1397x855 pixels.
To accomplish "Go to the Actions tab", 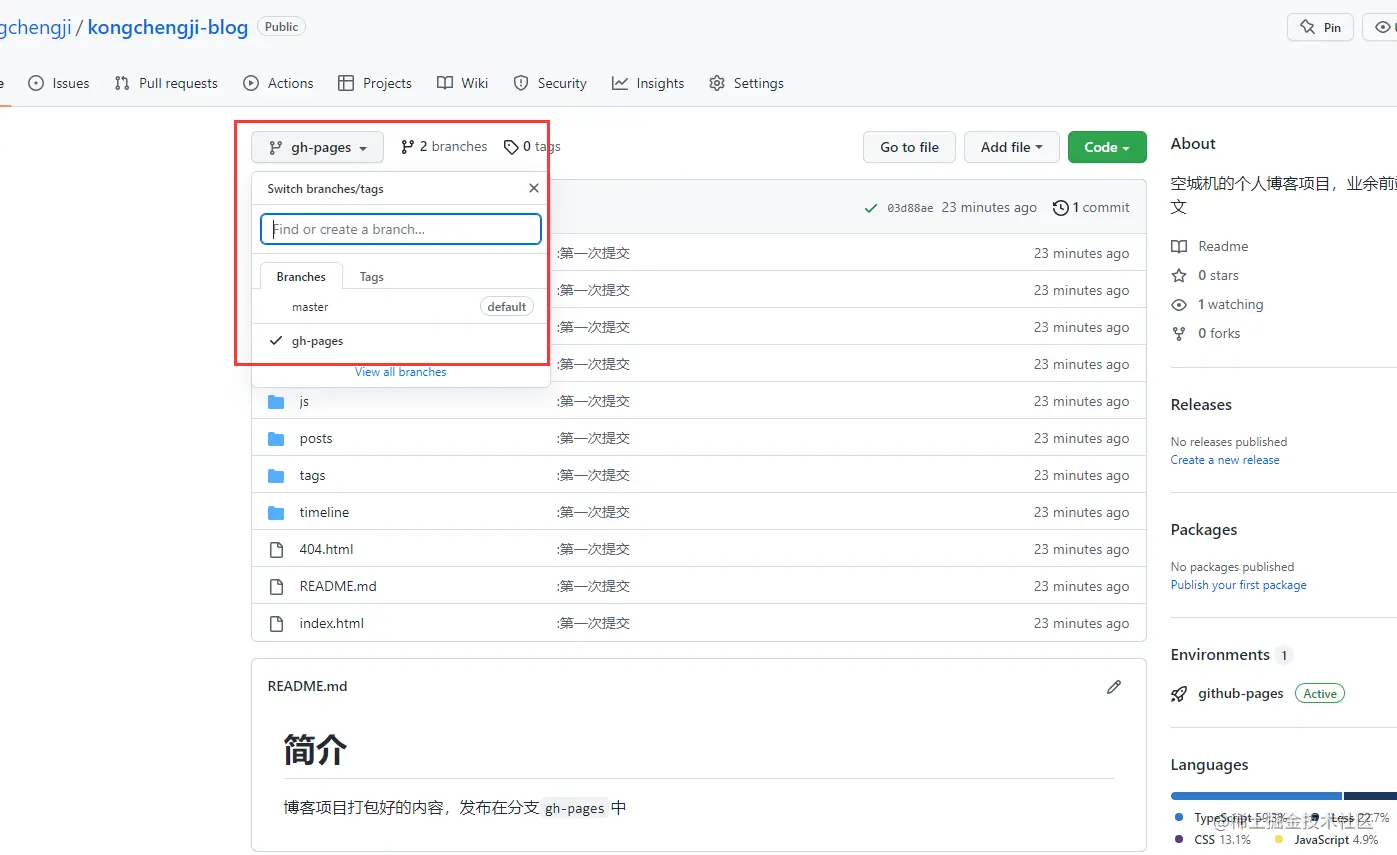I will (279, 83).
